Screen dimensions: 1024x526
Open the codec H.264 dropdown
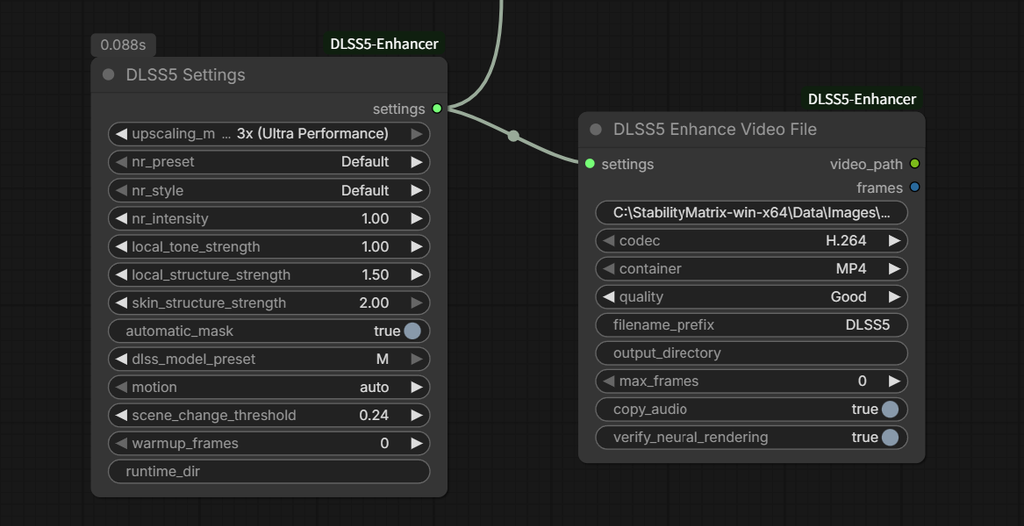pos(752,241)
